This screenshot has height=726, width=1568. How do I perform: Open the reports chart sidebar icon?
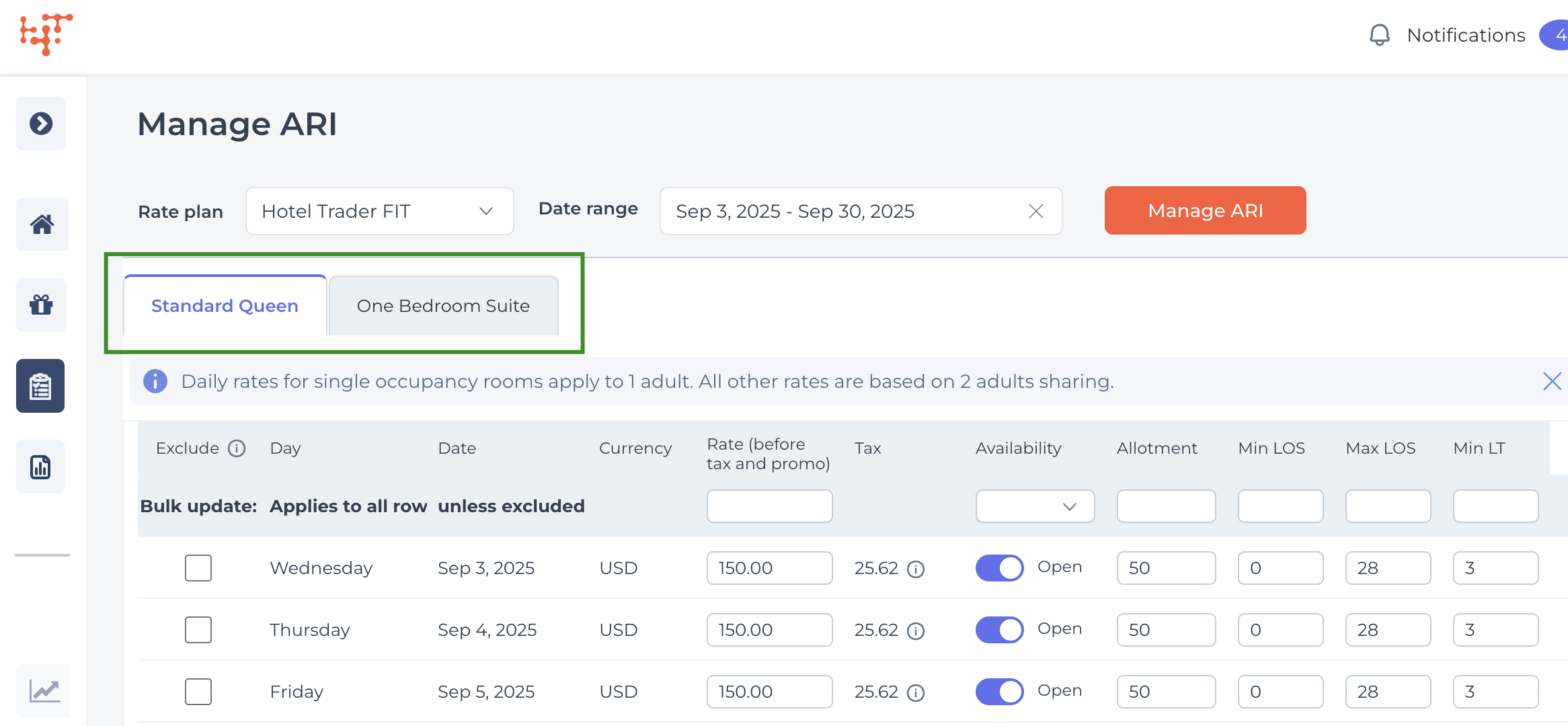(40, 467)
